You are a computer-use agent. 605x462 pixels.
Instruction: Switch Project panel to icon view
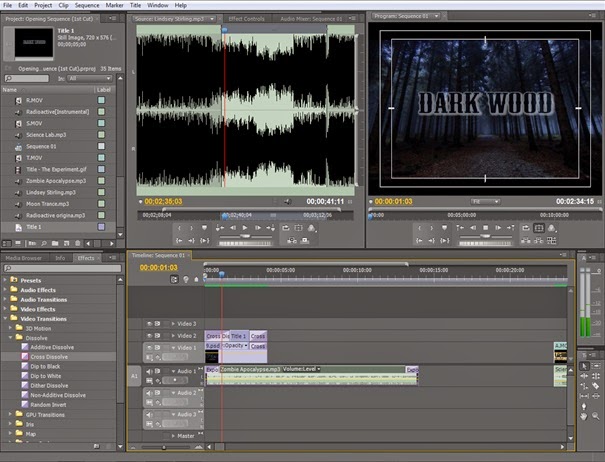click(x=18, y=244)
